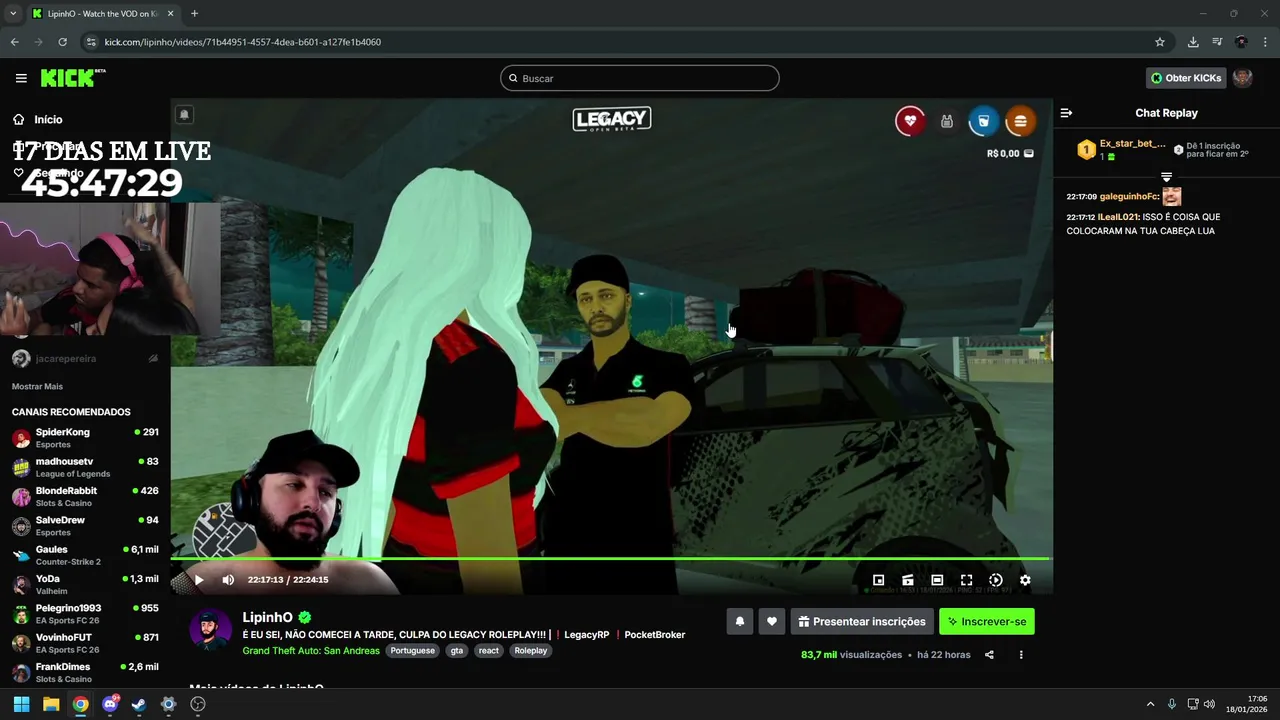Mute the video volume

pos(228,580)
